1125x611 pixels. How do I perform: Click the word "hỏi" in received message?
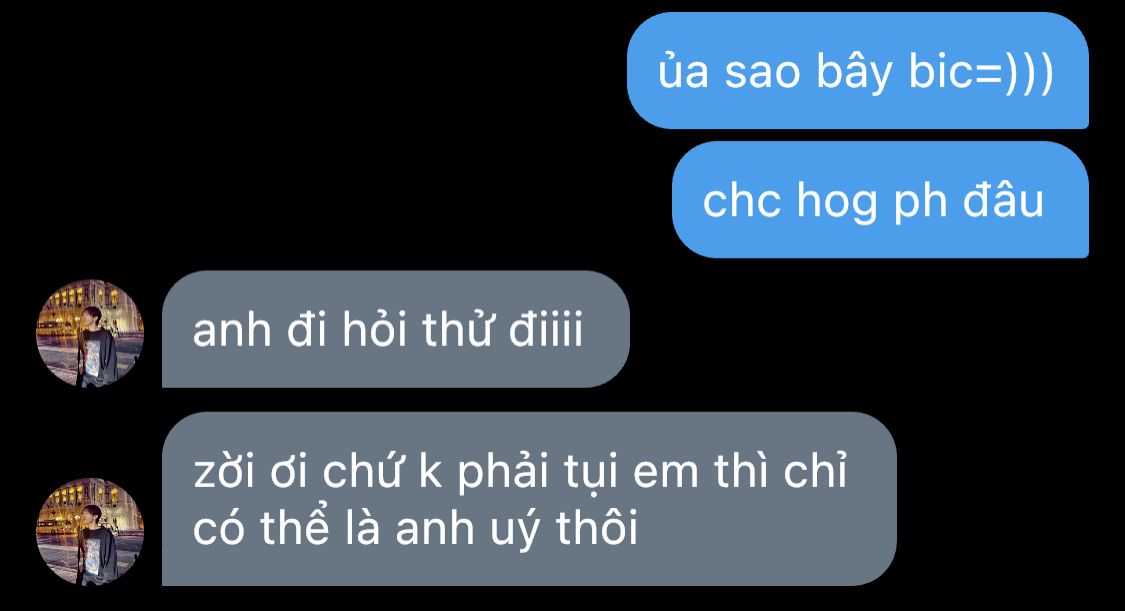pos(375,329)
